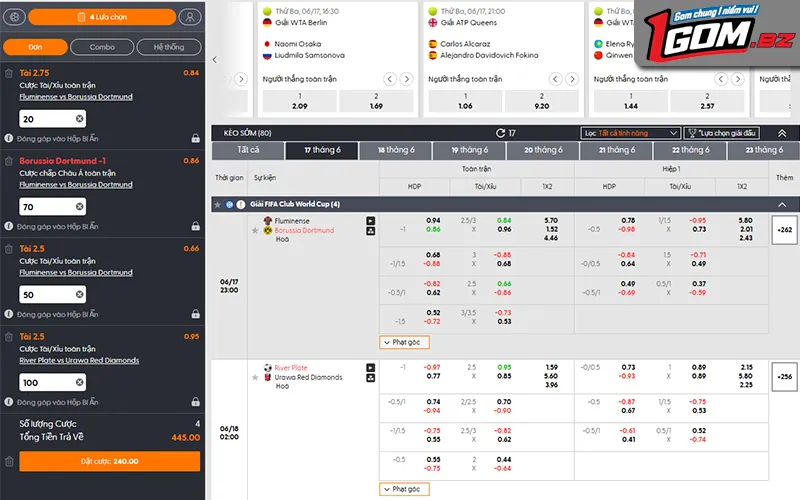
Task: Open Fluminense vs Borussia Dortmund link under Tài 2.75
Action: point(76,97)
